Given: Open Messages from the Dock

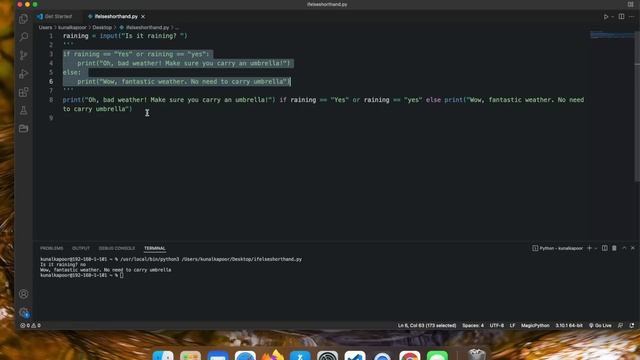Looking at the screenshot, I should [x=437, y=356].
